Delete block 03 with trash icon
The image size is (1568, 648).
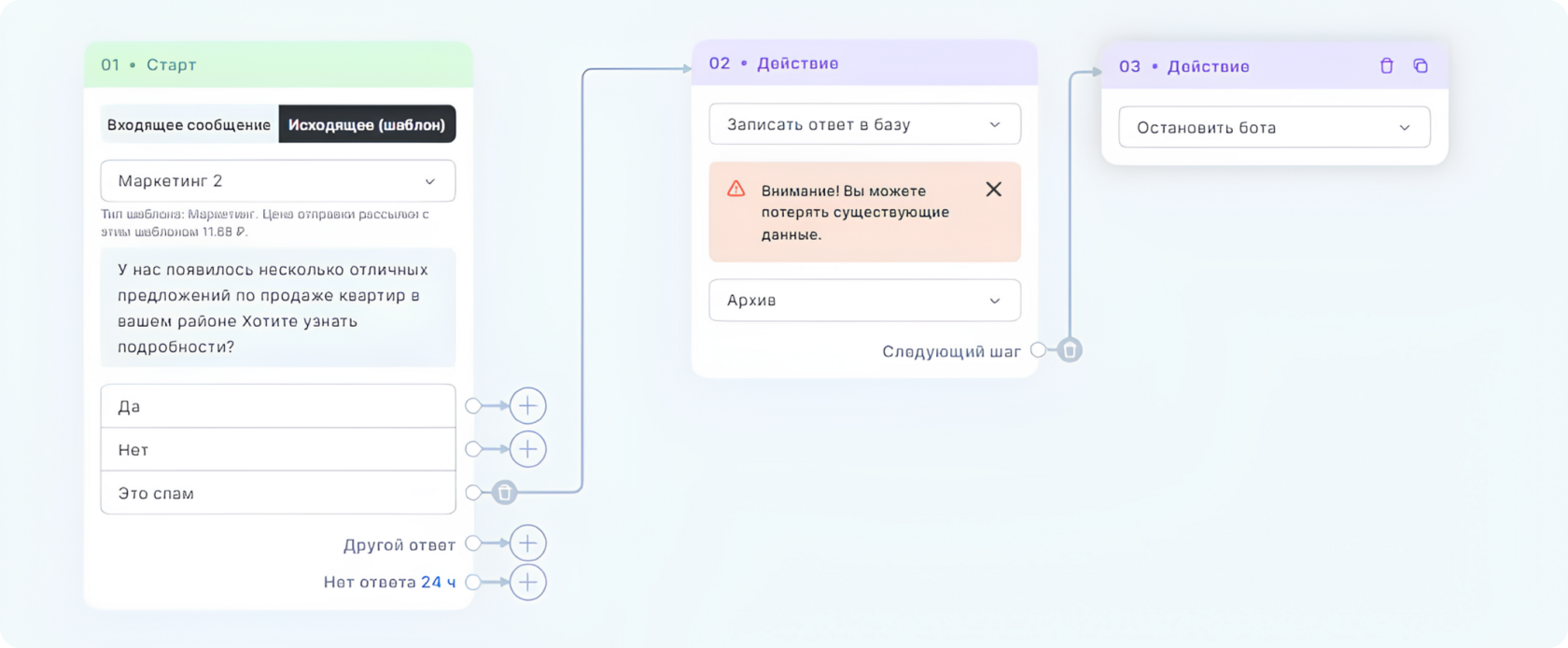click(1386, 66)
